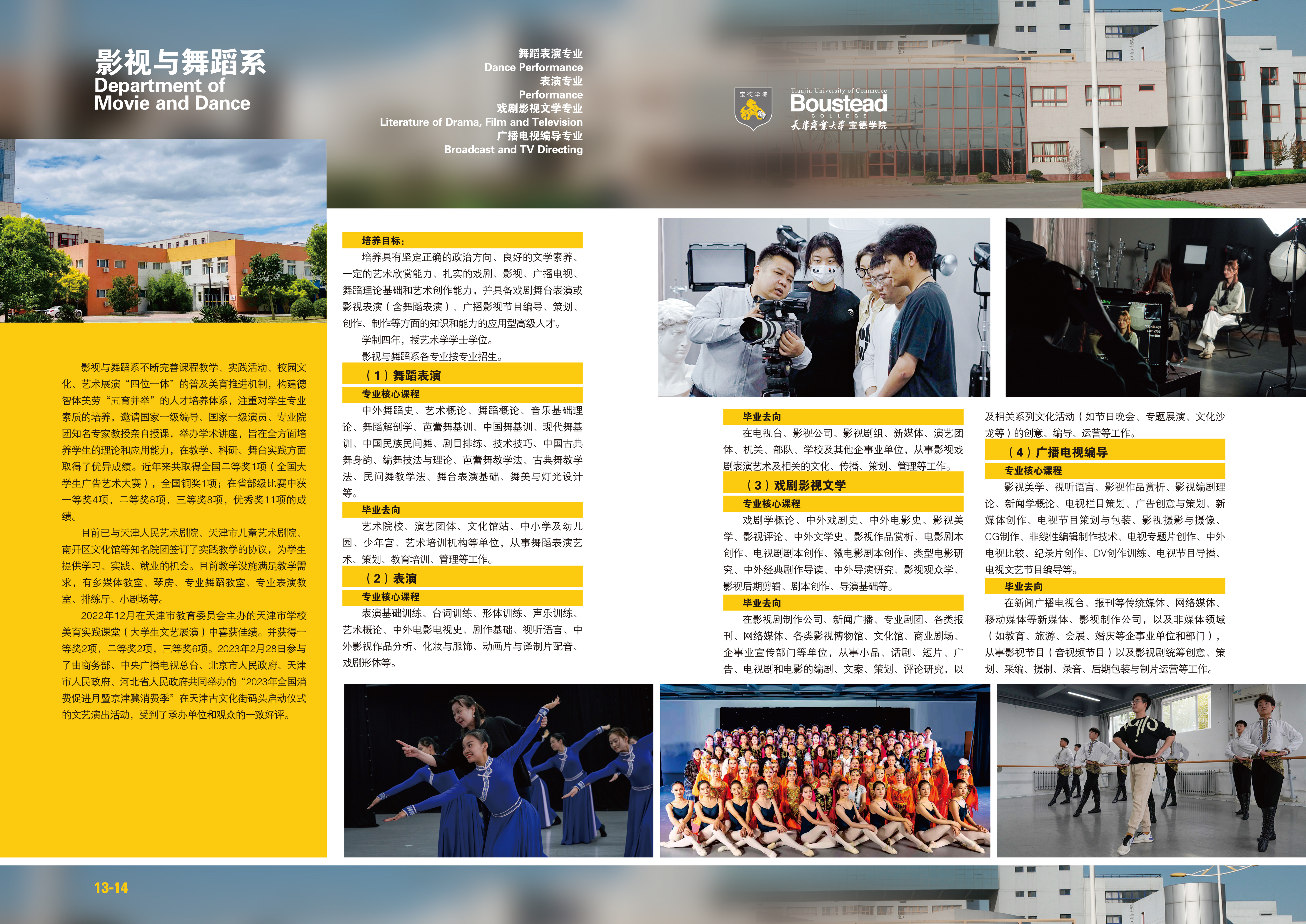Click 毕业去向 bar below 舞蹈表演 courses
Image resolution: width=1306 pixels, height=924 pixels.
click(463, 510)
